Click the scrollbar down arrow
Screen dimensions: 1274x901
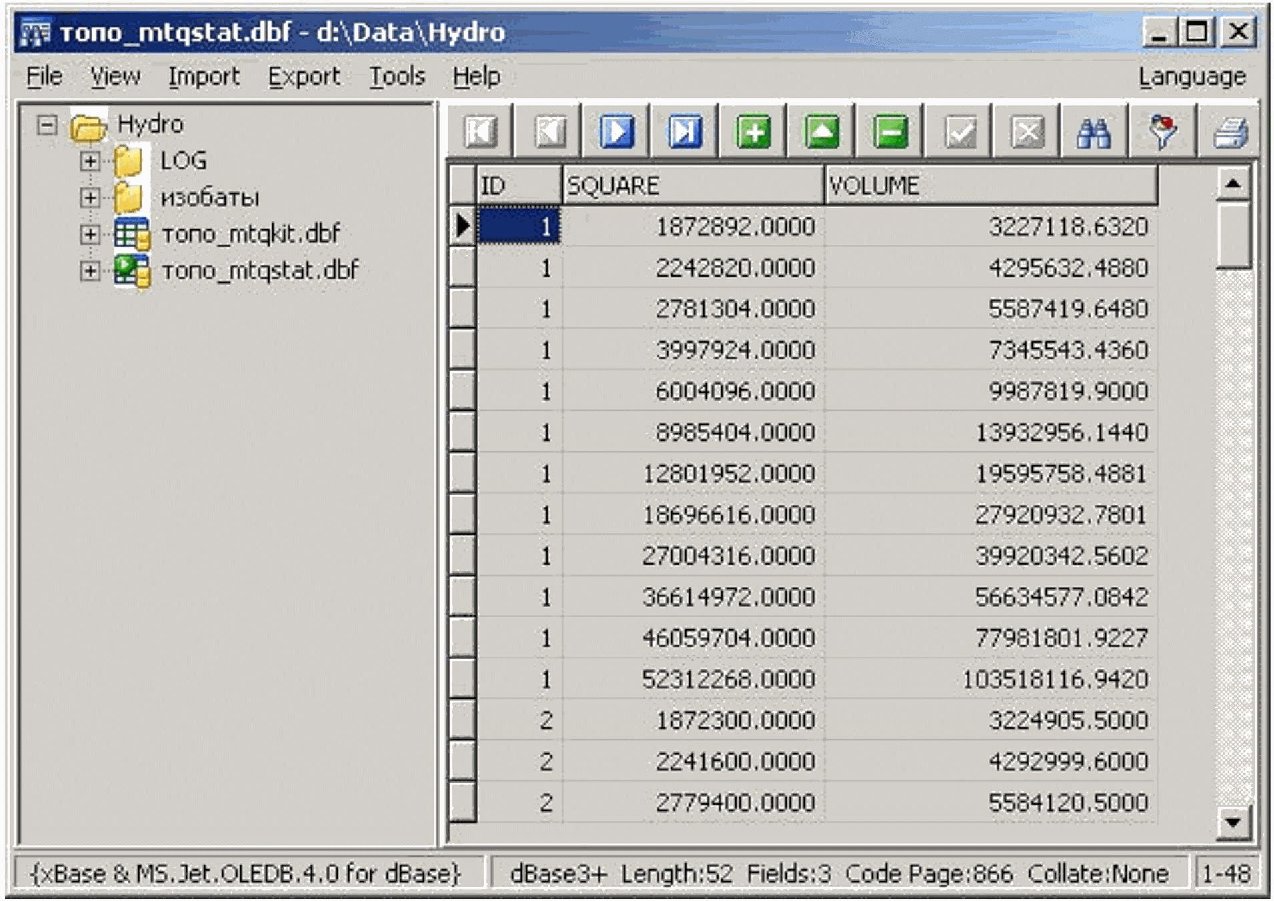1234,823
